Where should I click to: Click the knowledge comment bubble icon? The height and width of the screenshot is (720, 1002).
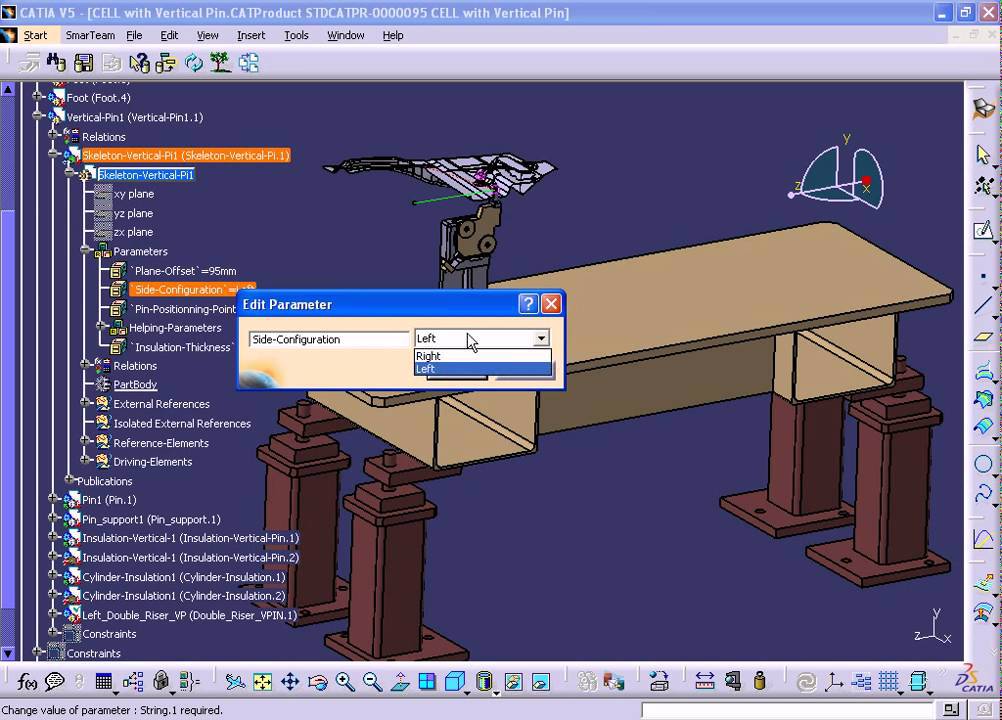coord(55,682)
